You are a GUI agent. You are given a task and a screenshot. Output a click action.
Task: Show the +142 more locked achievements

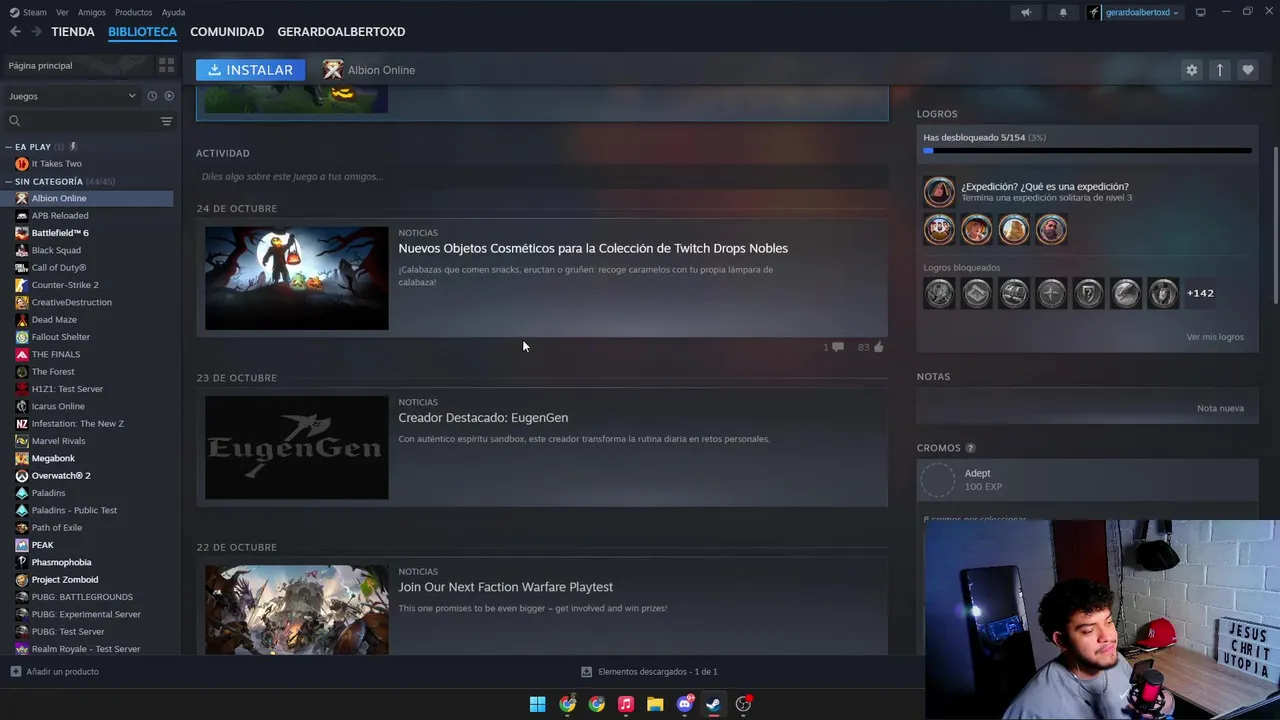(1200, 293)
